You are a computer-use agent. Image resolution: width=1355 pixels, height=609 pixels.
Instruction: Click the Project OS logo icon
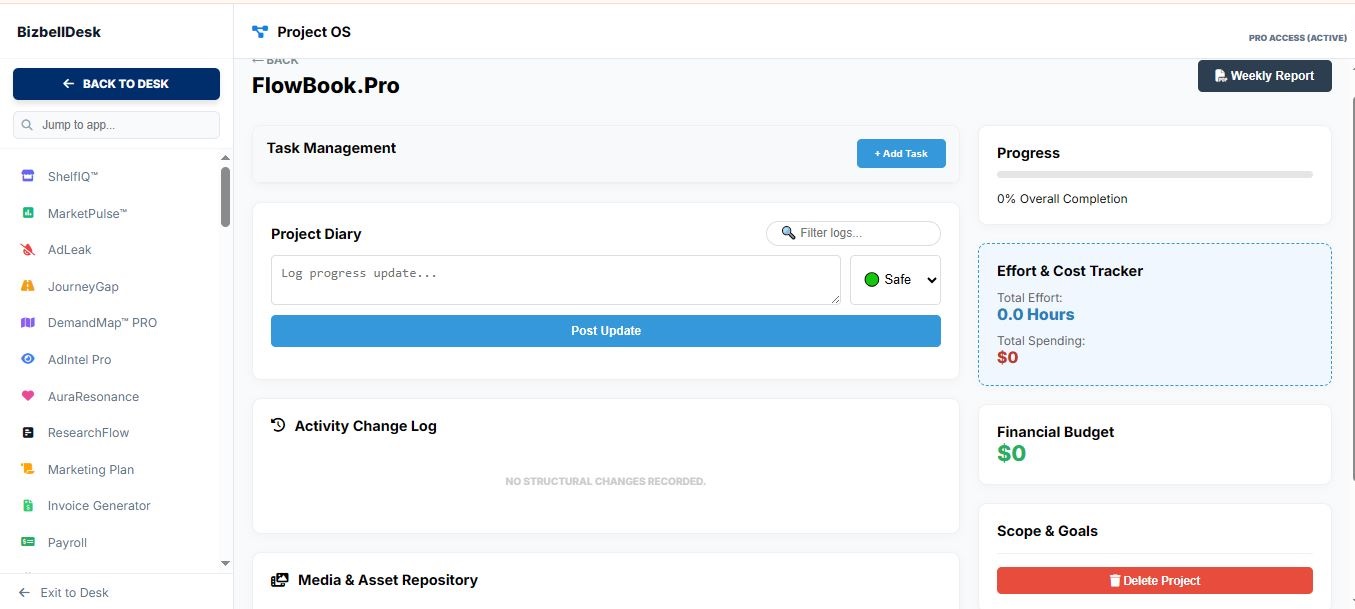point(260,31)
